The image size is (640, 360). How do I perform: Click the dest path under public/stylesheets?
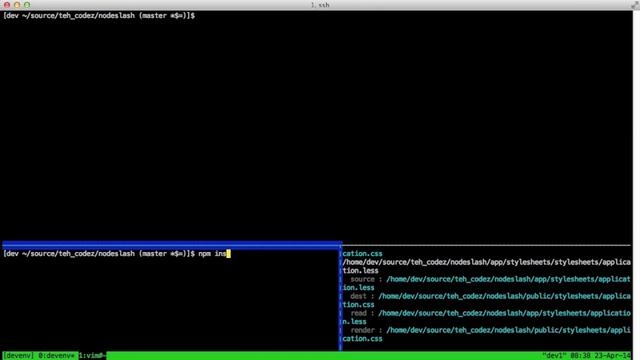tap(504, 296)
